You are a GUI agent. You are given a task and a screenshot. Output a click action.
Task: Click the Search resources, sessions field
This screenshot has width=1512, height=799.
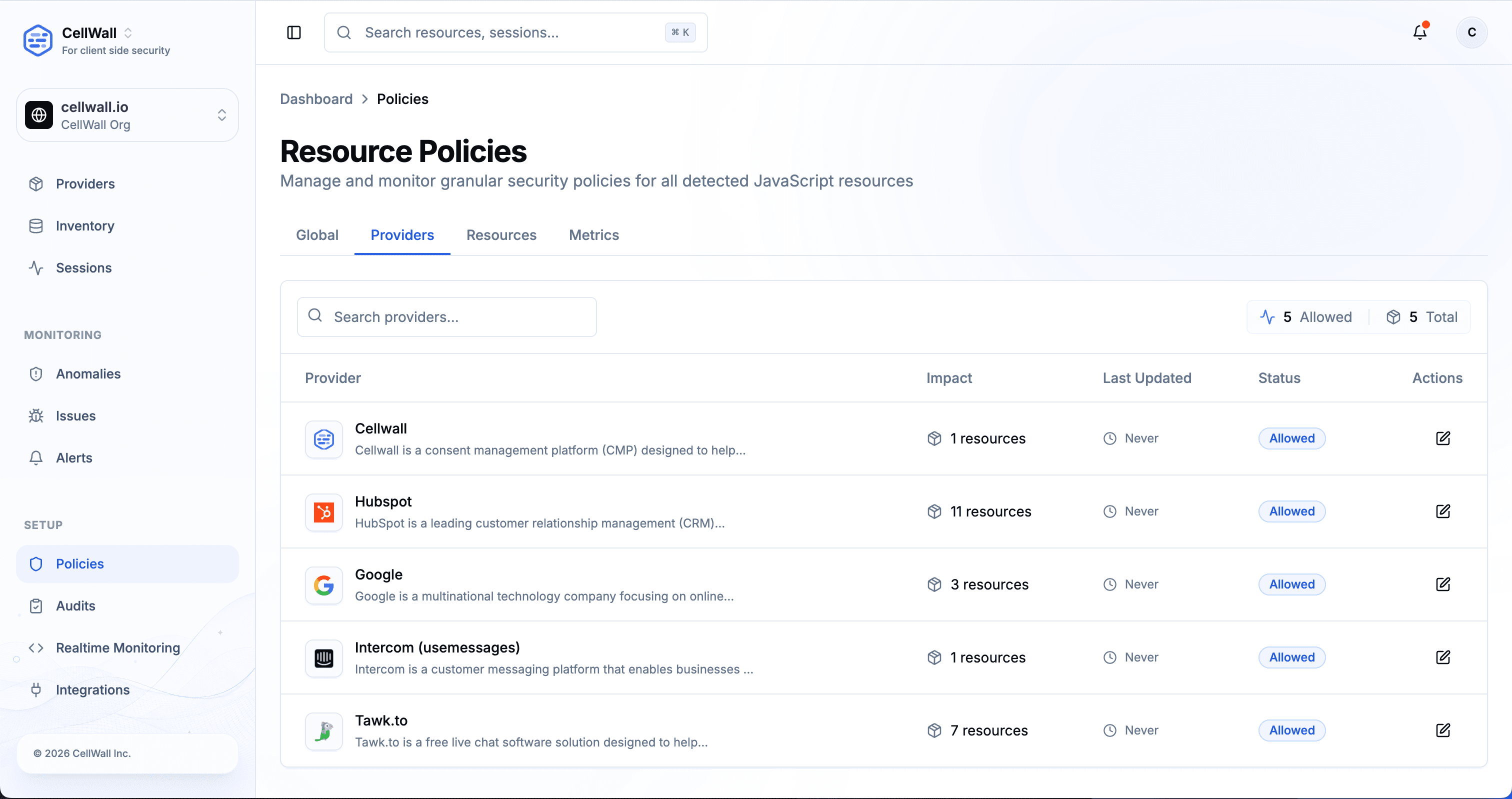(516, 32)
